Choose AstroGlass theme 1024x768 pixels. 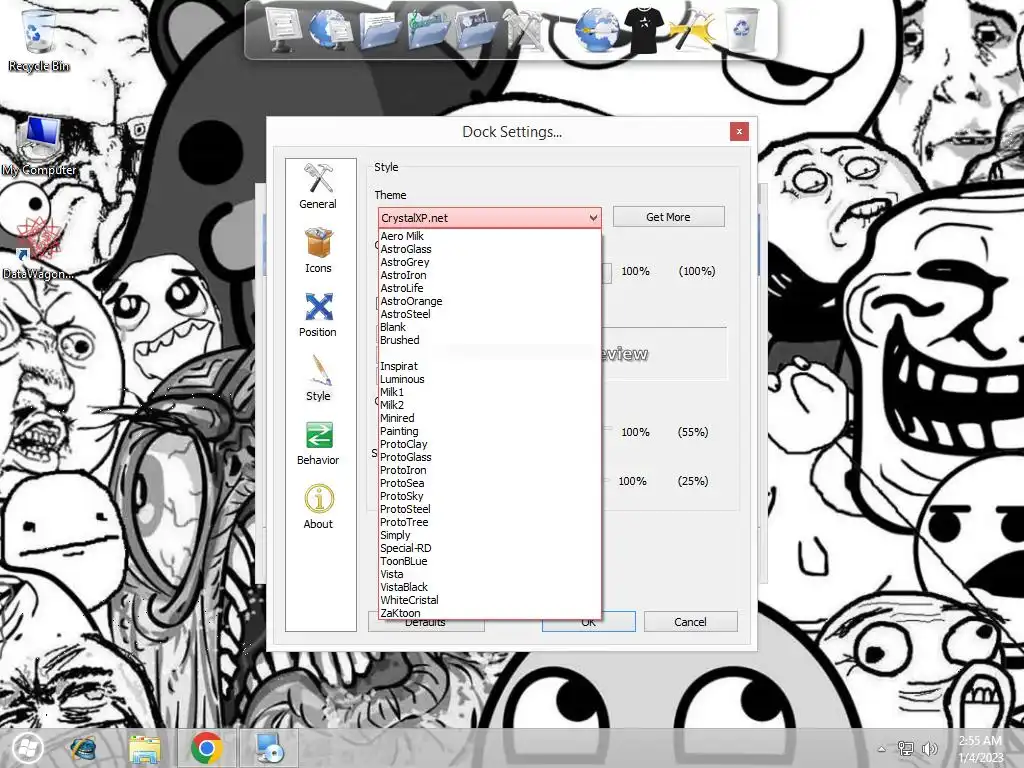click(489, 249)
